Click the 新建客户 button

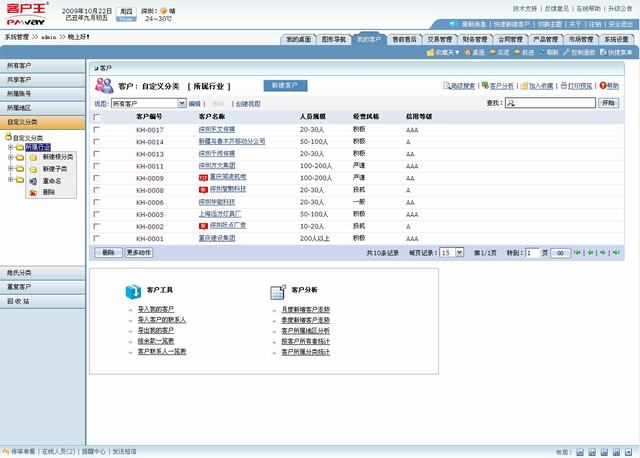(287, 86)
